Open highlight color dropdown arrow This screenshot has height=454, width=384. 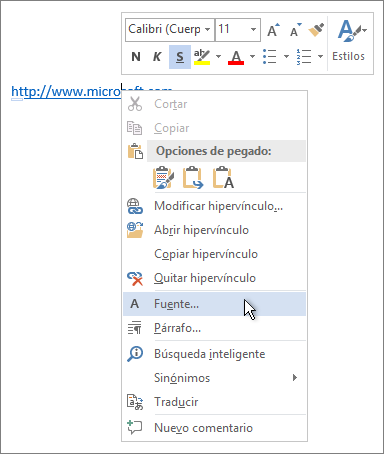[x=218, y=57]
